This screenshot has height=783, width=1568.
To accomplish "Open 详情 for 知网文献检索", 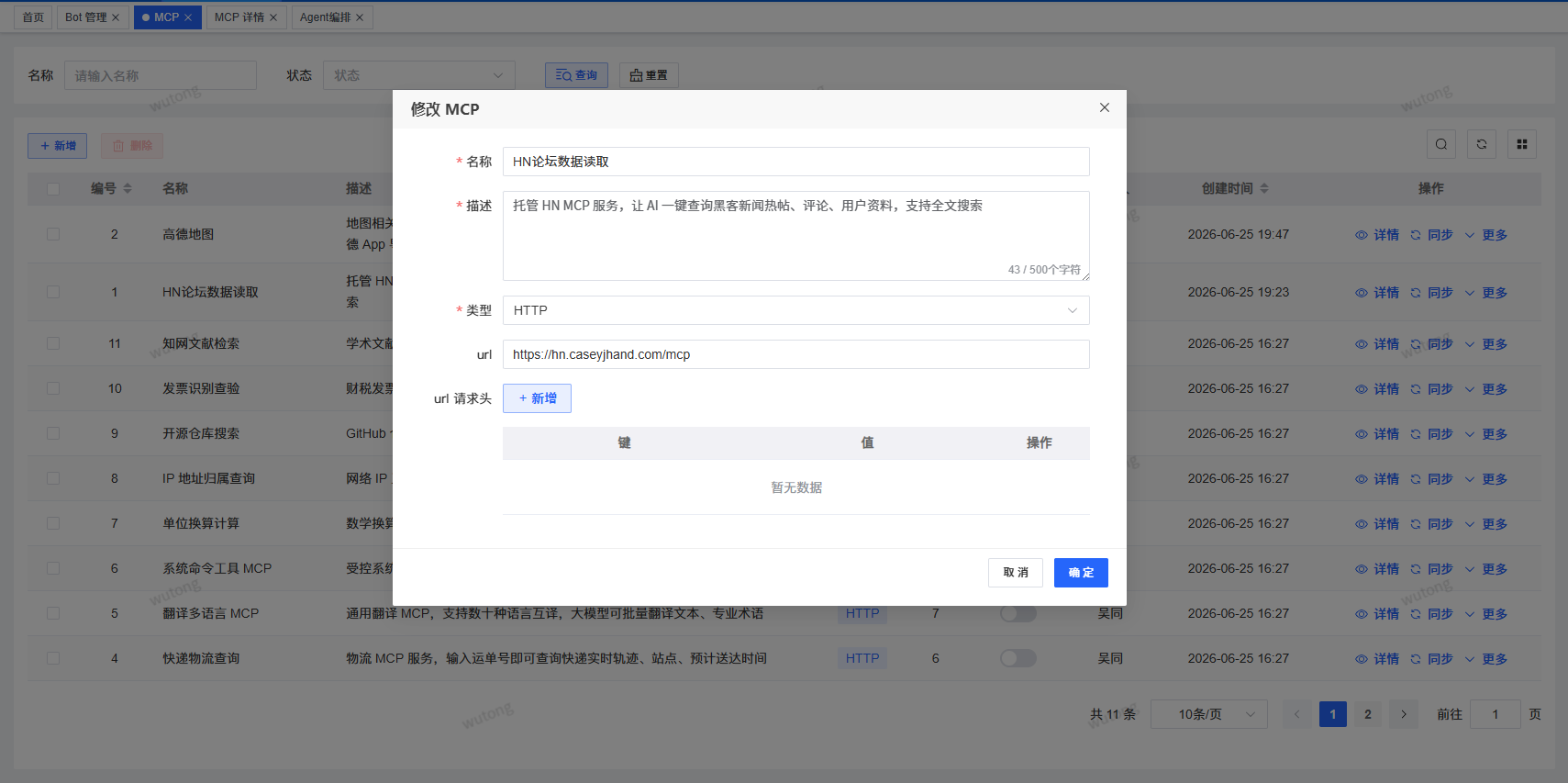I will pos(1377,344).
